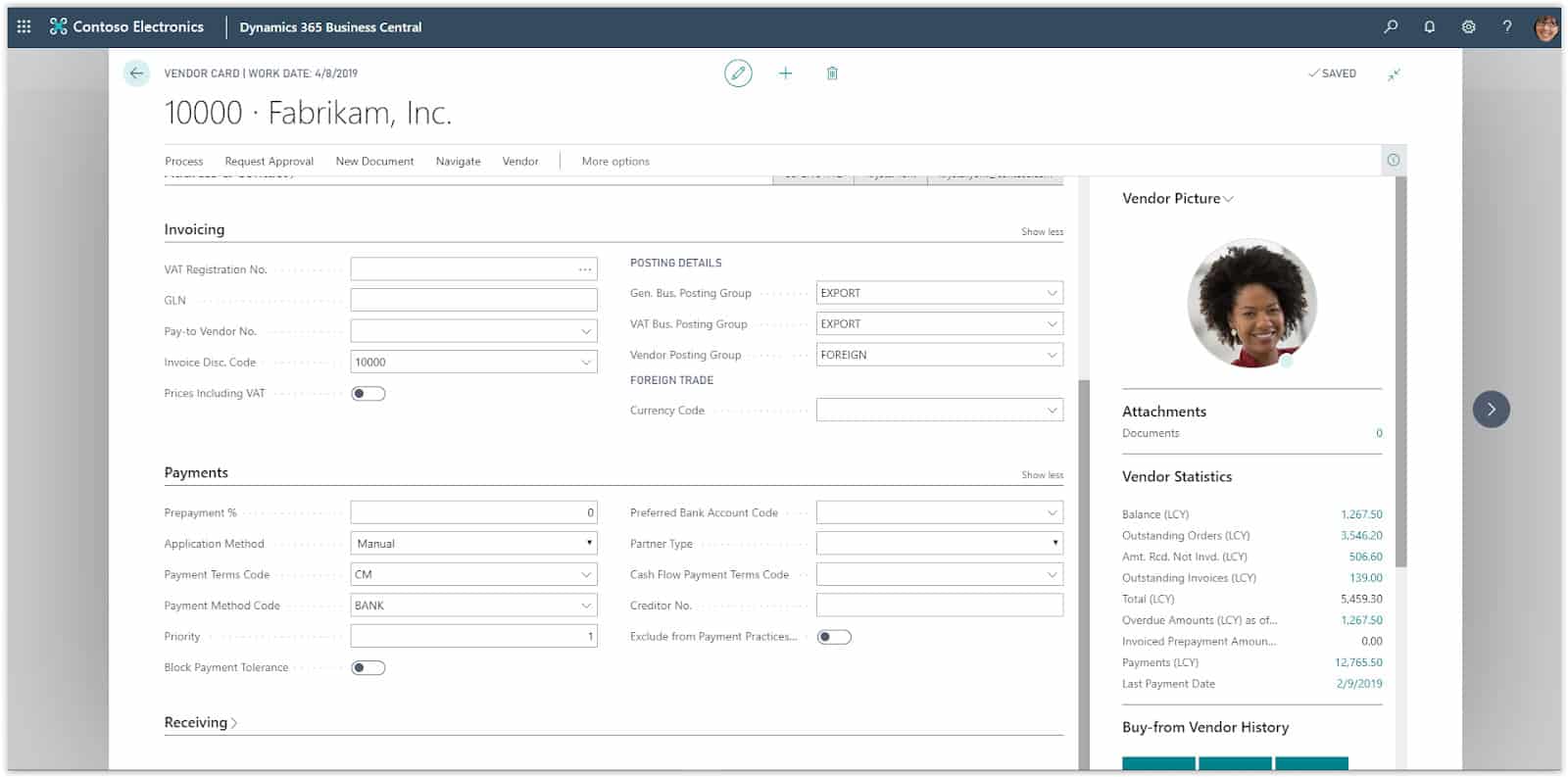1568x777 pixels.
Task: Click the Priority input field
Action: [474, 637]
